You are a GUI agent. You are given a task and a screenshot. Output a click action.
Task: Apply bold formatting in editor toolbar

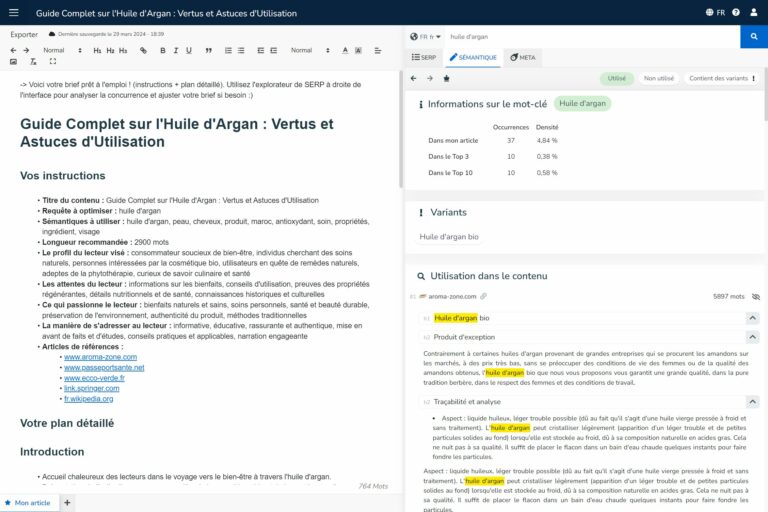pos(161,50)
